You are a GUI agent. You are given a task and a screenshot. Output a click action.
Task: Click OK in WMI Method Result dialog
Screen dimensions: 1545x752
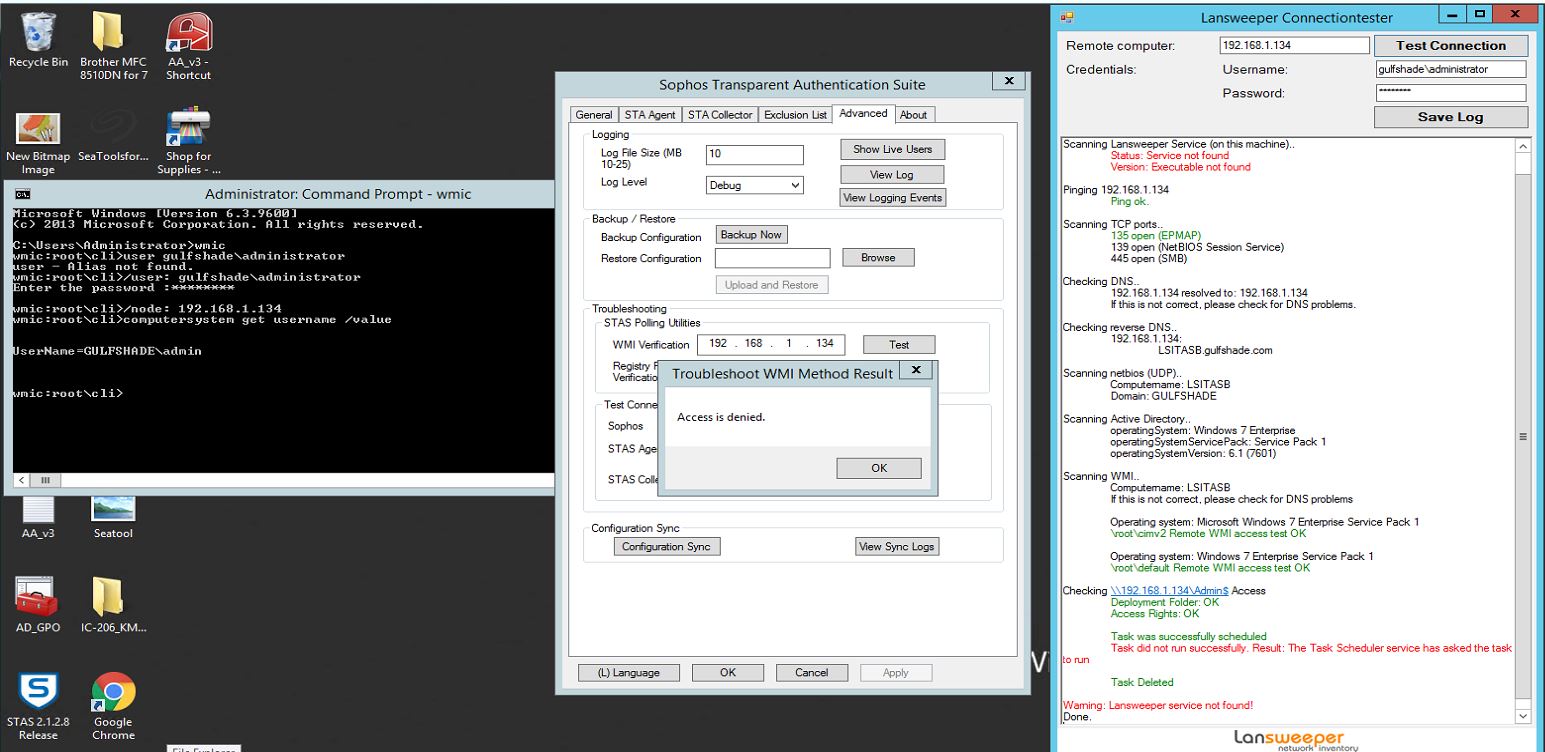point(879,468)
